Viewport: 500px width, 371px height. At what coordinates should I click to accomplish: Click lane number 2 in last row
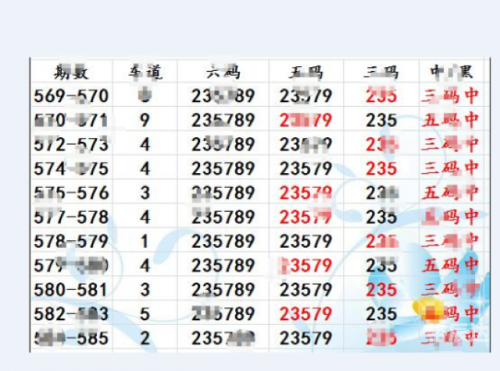(x=145, y=338)
